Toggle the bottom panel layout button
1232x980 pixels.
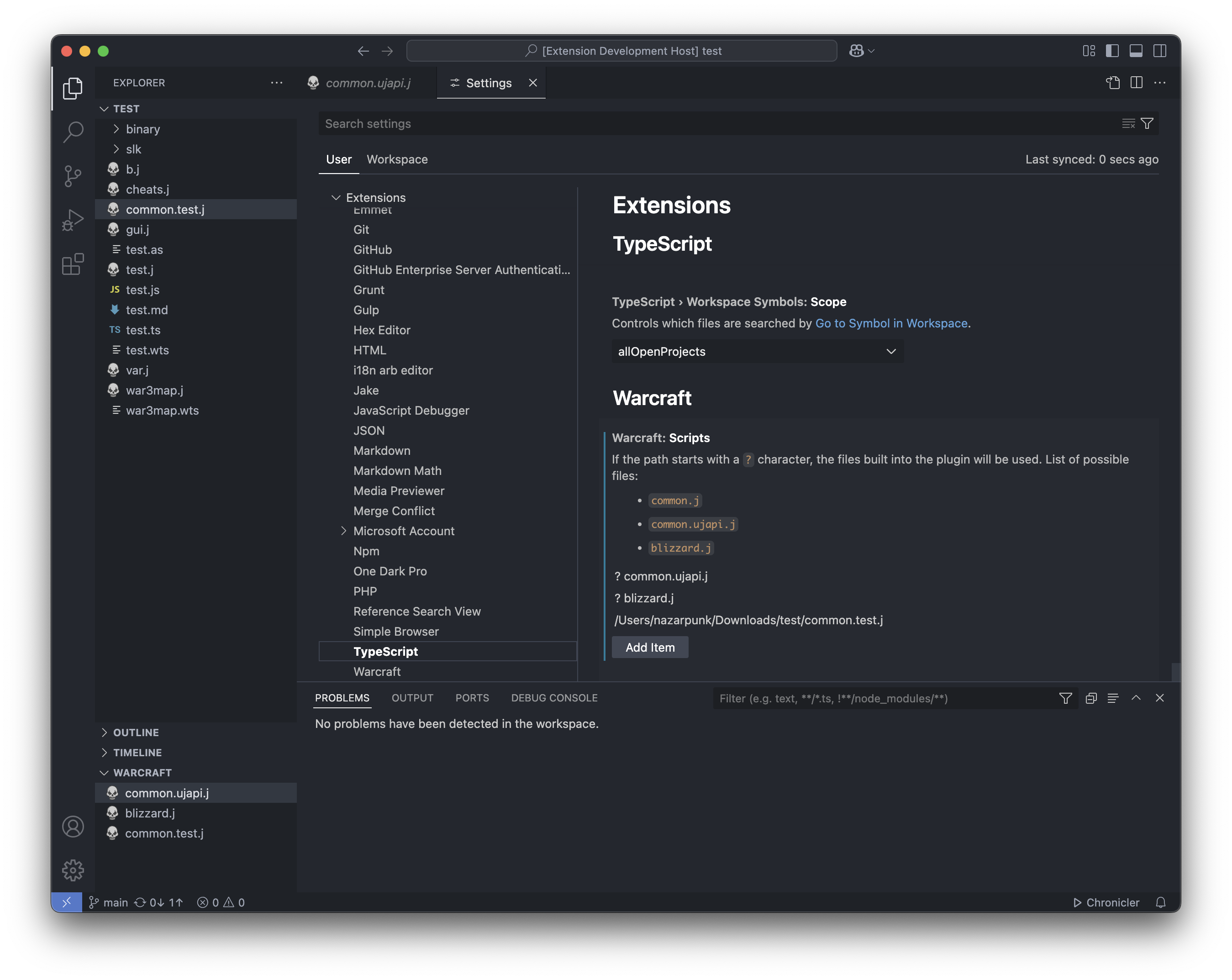[1136, 51]
